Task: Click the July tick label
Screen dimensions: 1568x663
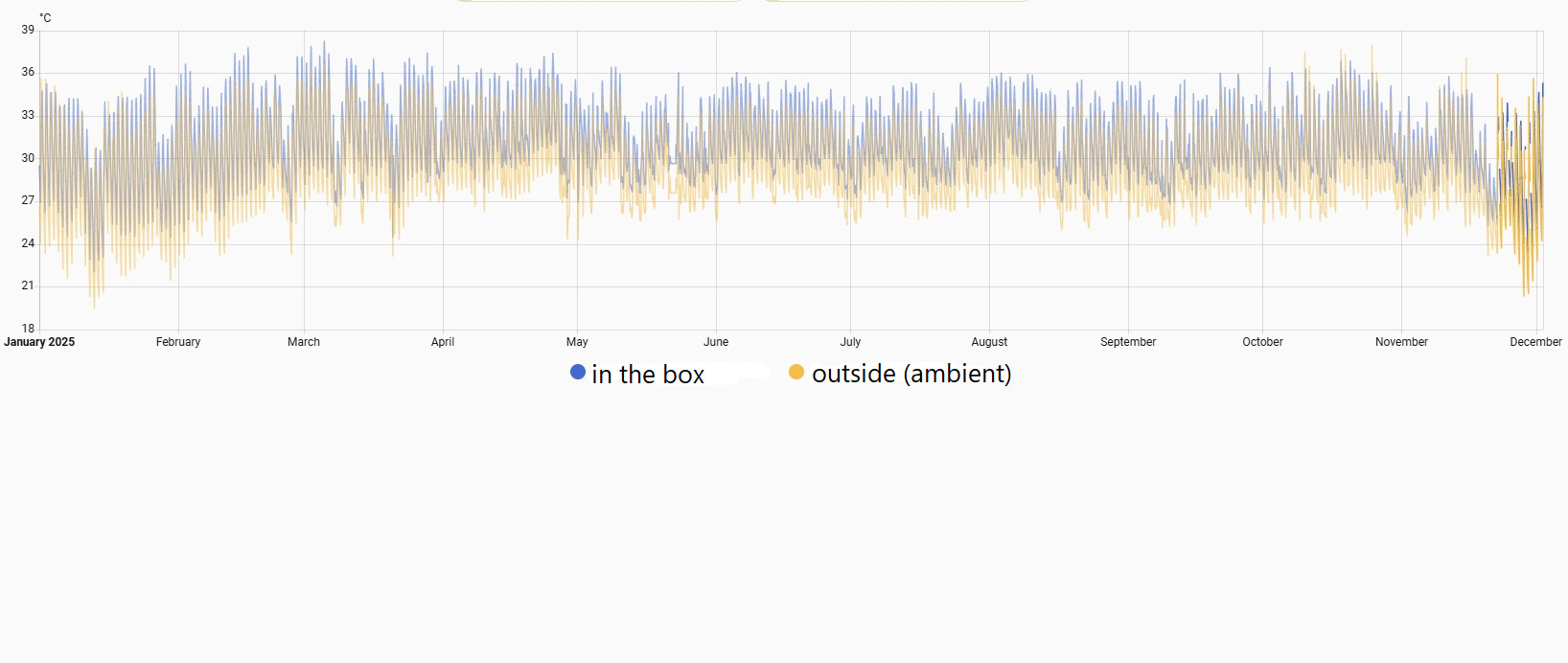Action: tap(850, 342)
